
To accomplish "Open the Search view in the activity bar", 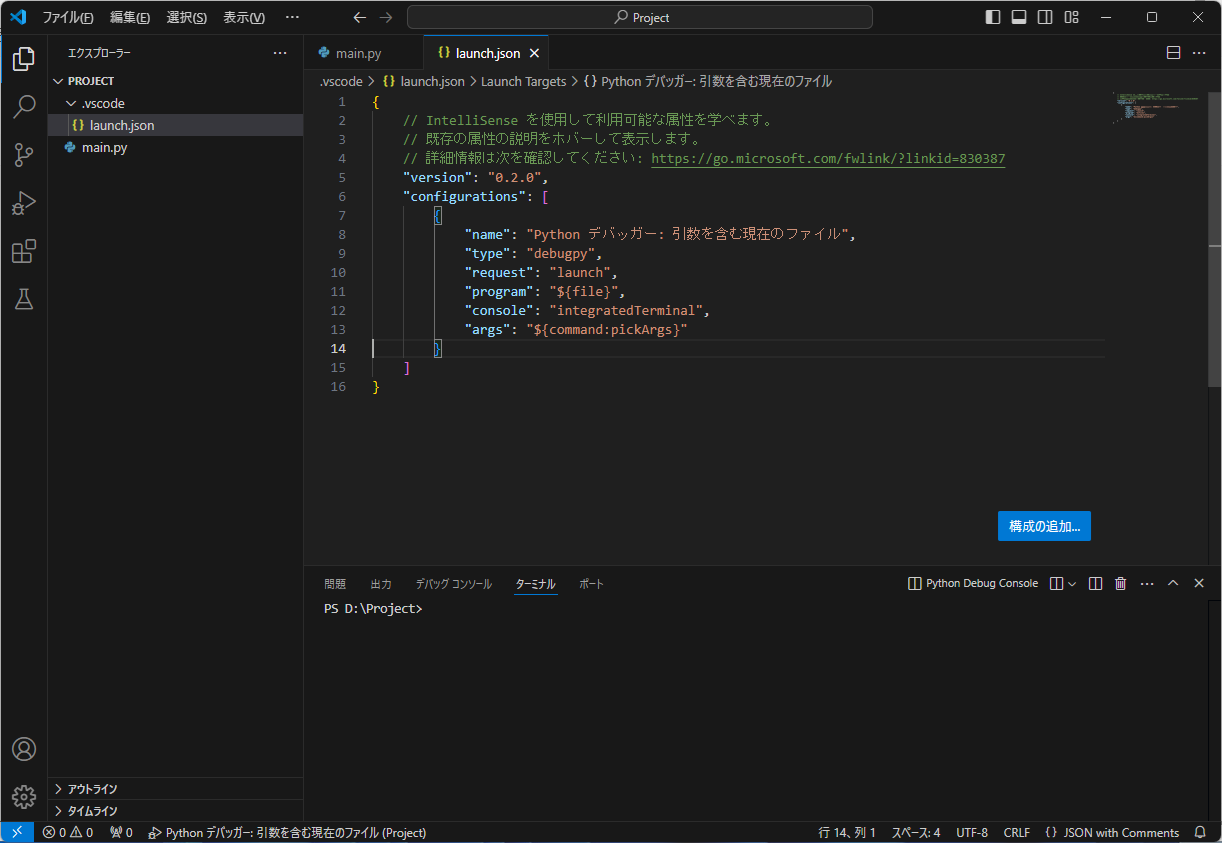I will coord(24,106).
